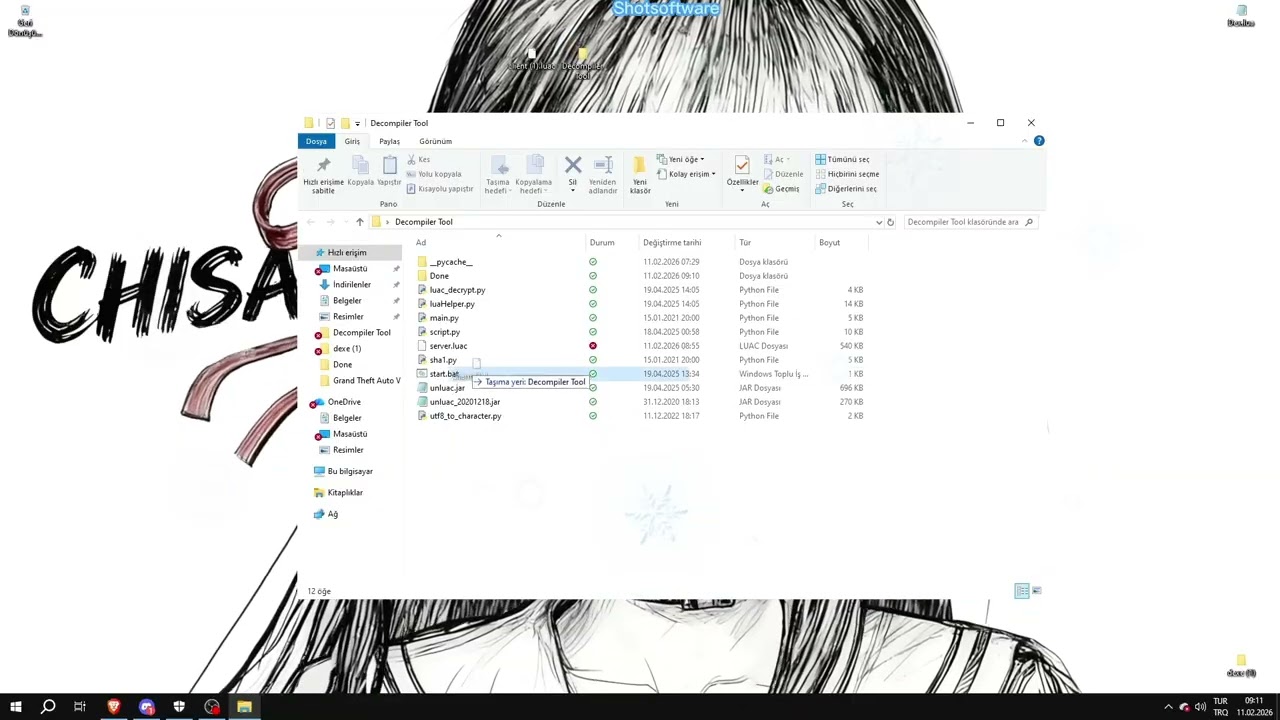1280x720 pixels.
Task: Sort by the Ad column header
Action: pos(421,242)
